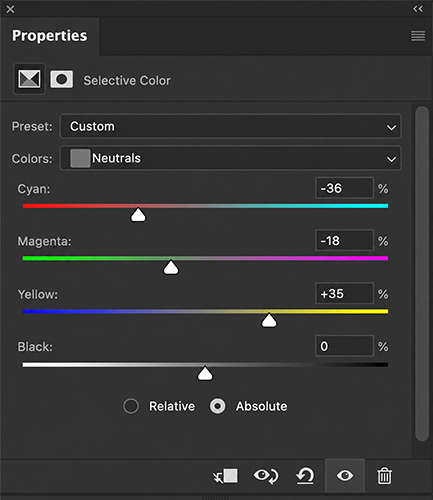
Task: Click the Black value input field
Action: 344,346
